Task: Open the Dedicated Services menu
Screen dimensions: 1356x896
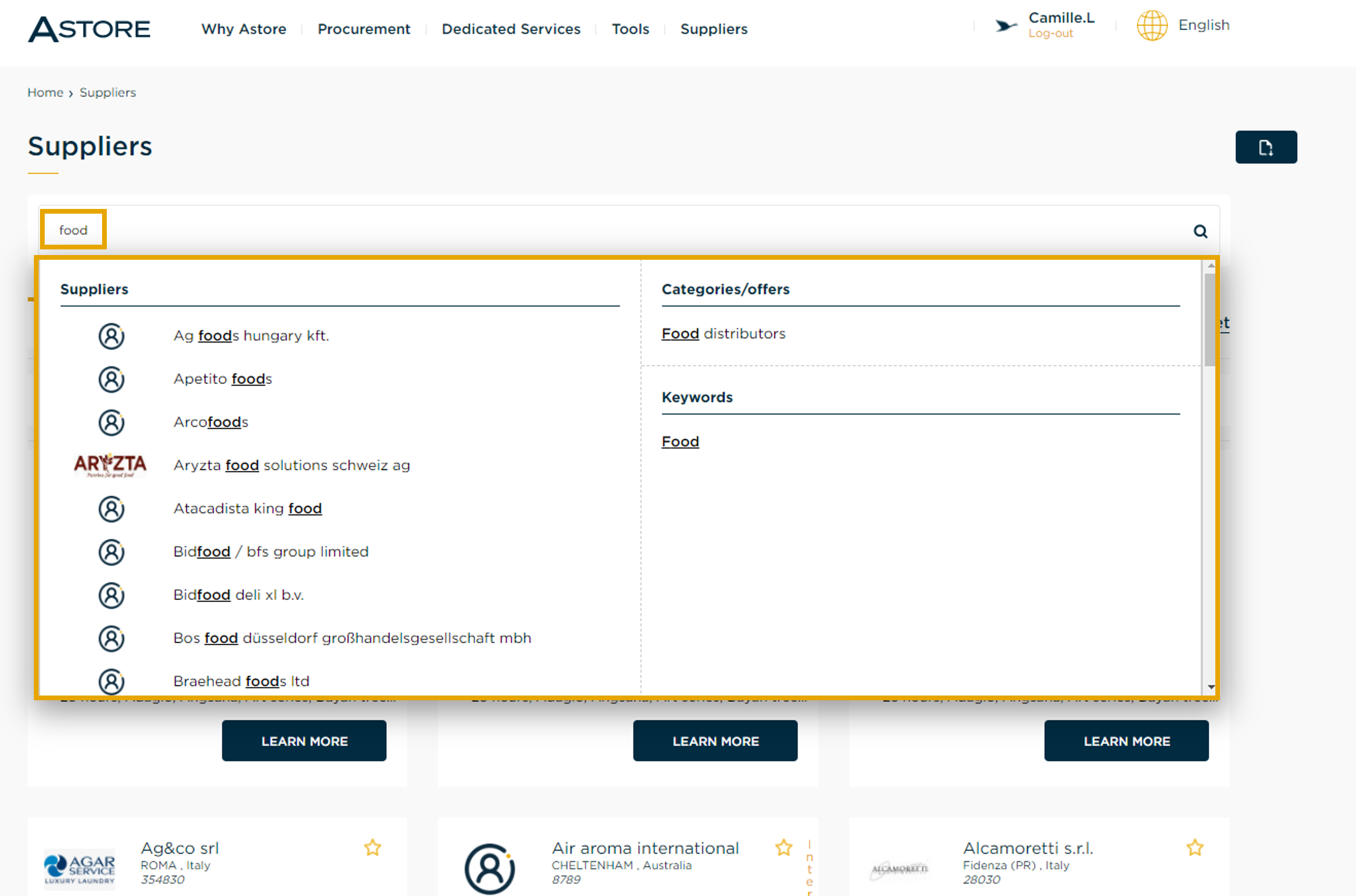Action: [x=511, y=29]
